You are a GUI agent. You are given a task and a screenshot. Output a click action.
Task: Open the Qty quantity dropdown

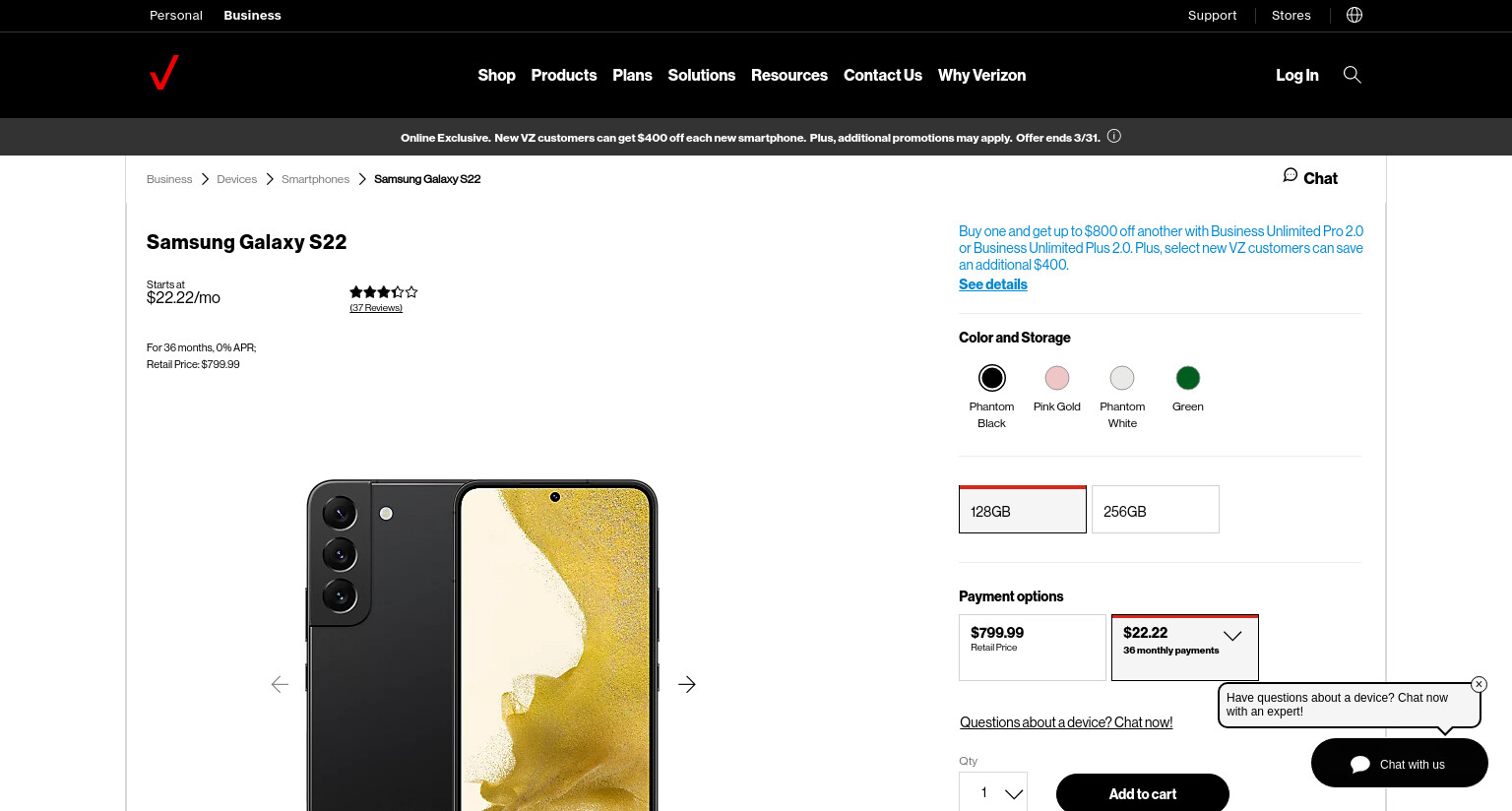tap(993, 792)
